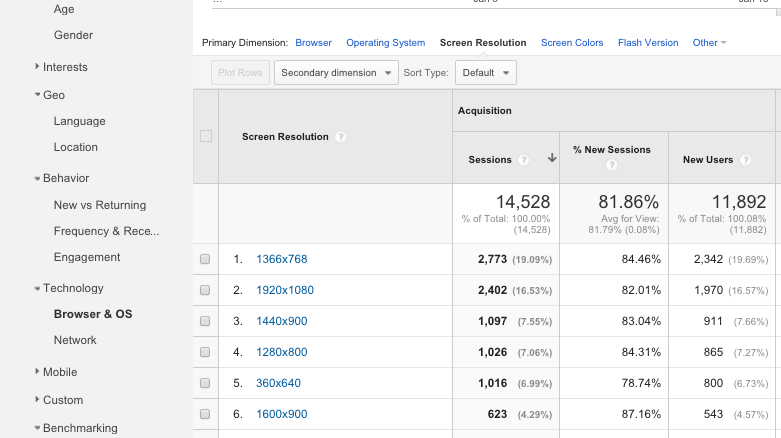Click the total new users value 11,892
This screenshot has width=781, height=438.
[739, 202]
